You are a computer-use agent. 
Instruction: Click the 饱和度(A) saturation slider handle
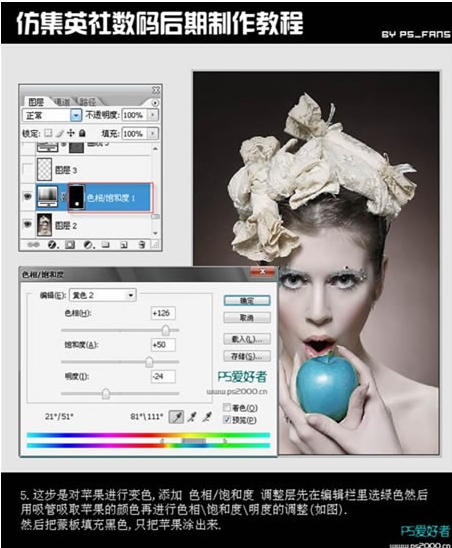[x=149, y=362]
